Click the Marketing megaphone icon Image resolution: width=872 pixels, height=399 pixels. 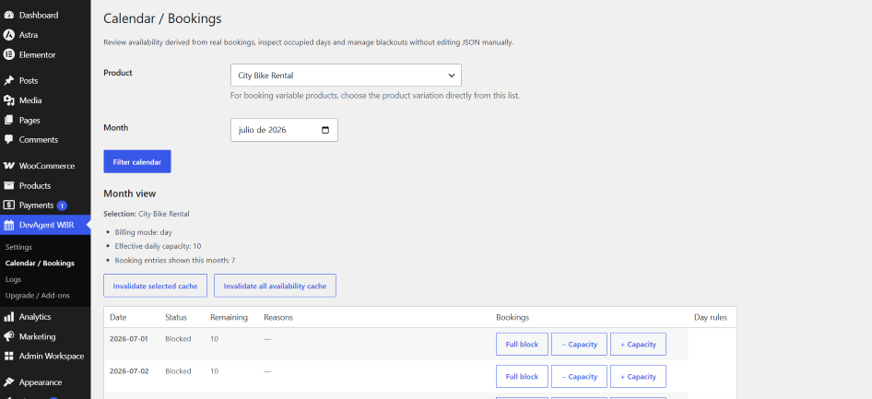8,337
